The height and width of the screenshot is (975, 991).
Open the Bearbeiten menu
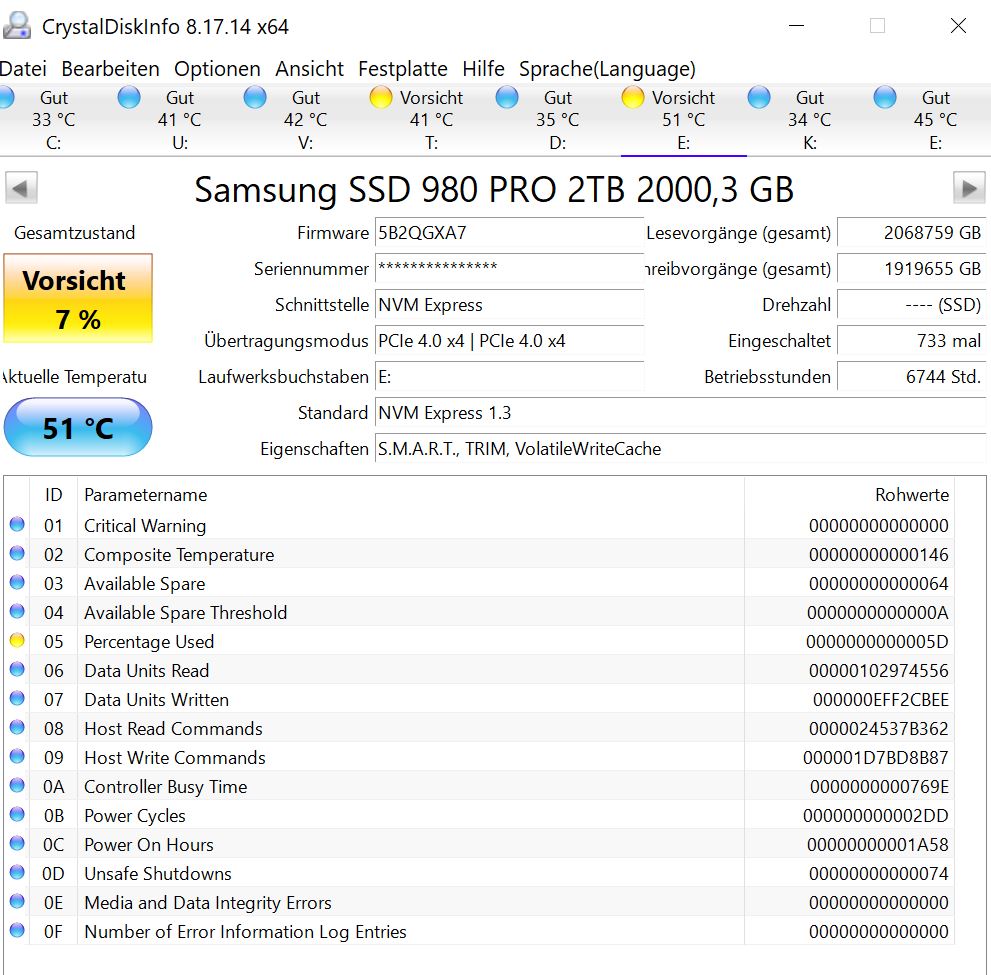pyautogui.click(x=110, y=68)
